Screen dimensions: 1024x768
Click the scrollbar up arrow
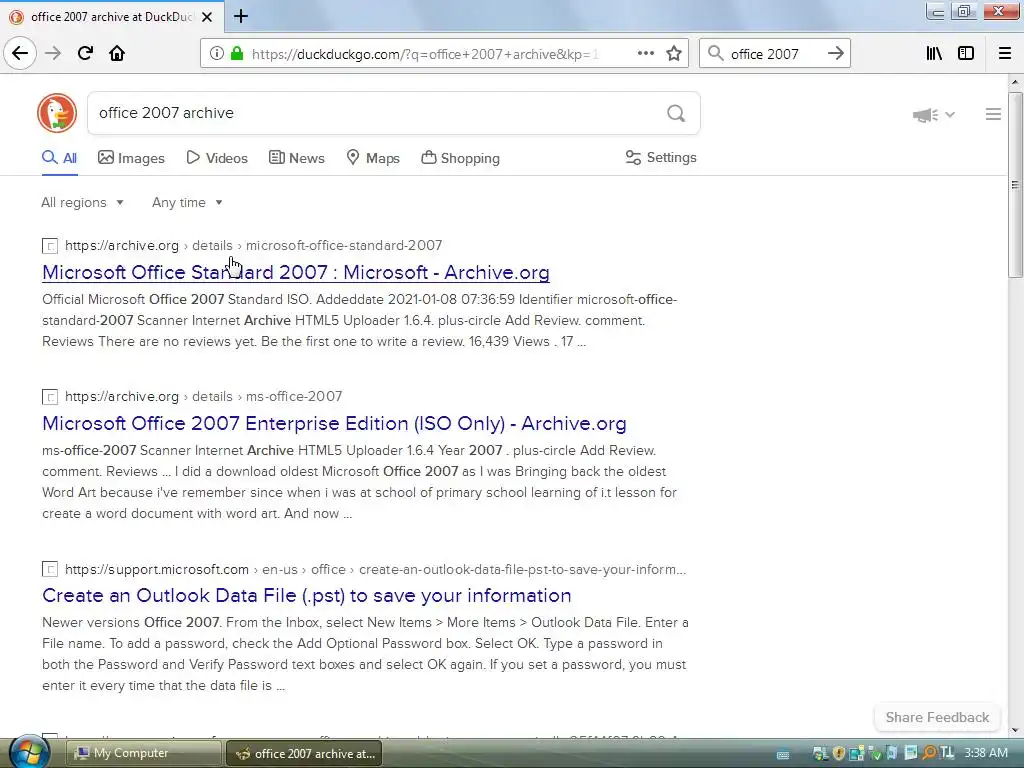(x=1015, y=82)
